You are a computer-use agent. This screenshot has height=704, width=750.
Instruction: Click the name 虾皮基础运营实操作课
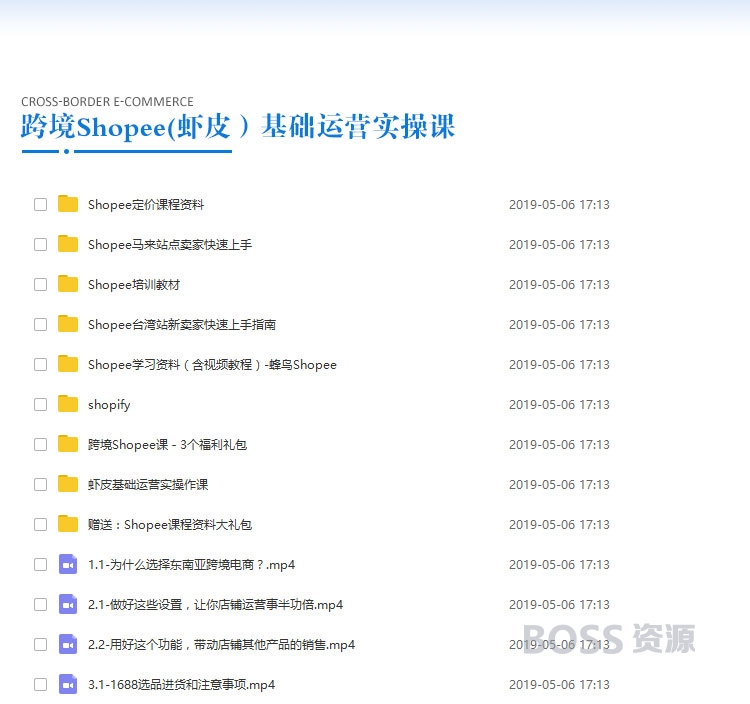pos(148,485)
